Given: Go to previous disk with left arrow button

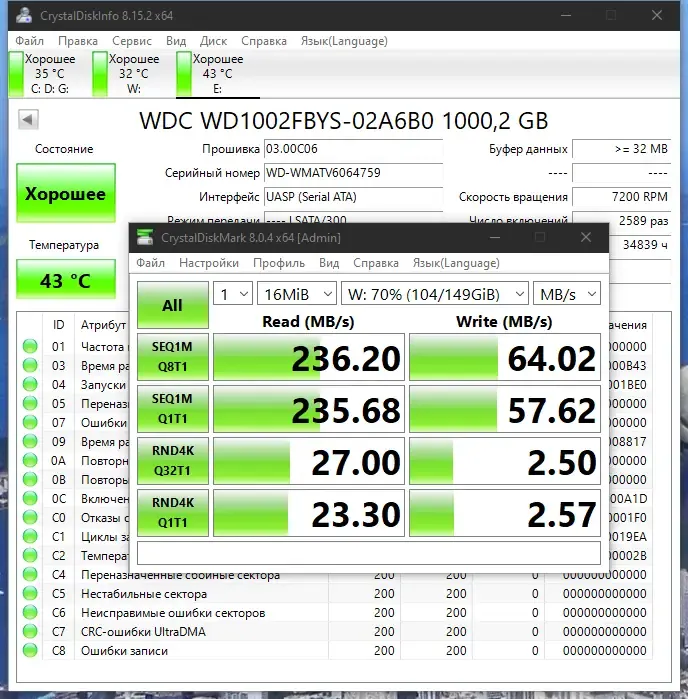Looking at the screenshot, I should (28, 119).
